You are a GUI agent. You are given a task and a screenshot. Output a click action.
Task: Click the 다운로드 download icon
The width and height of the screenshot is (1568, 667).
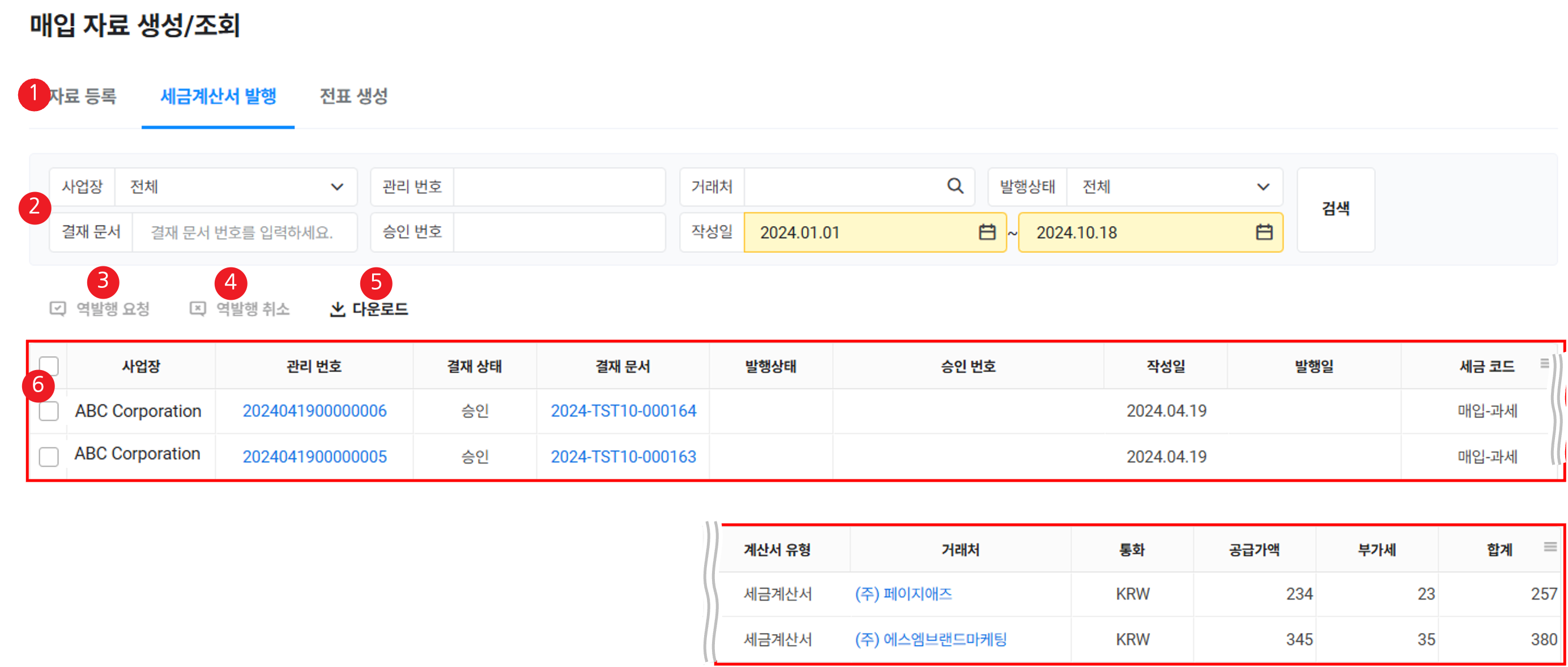(337, 309)
